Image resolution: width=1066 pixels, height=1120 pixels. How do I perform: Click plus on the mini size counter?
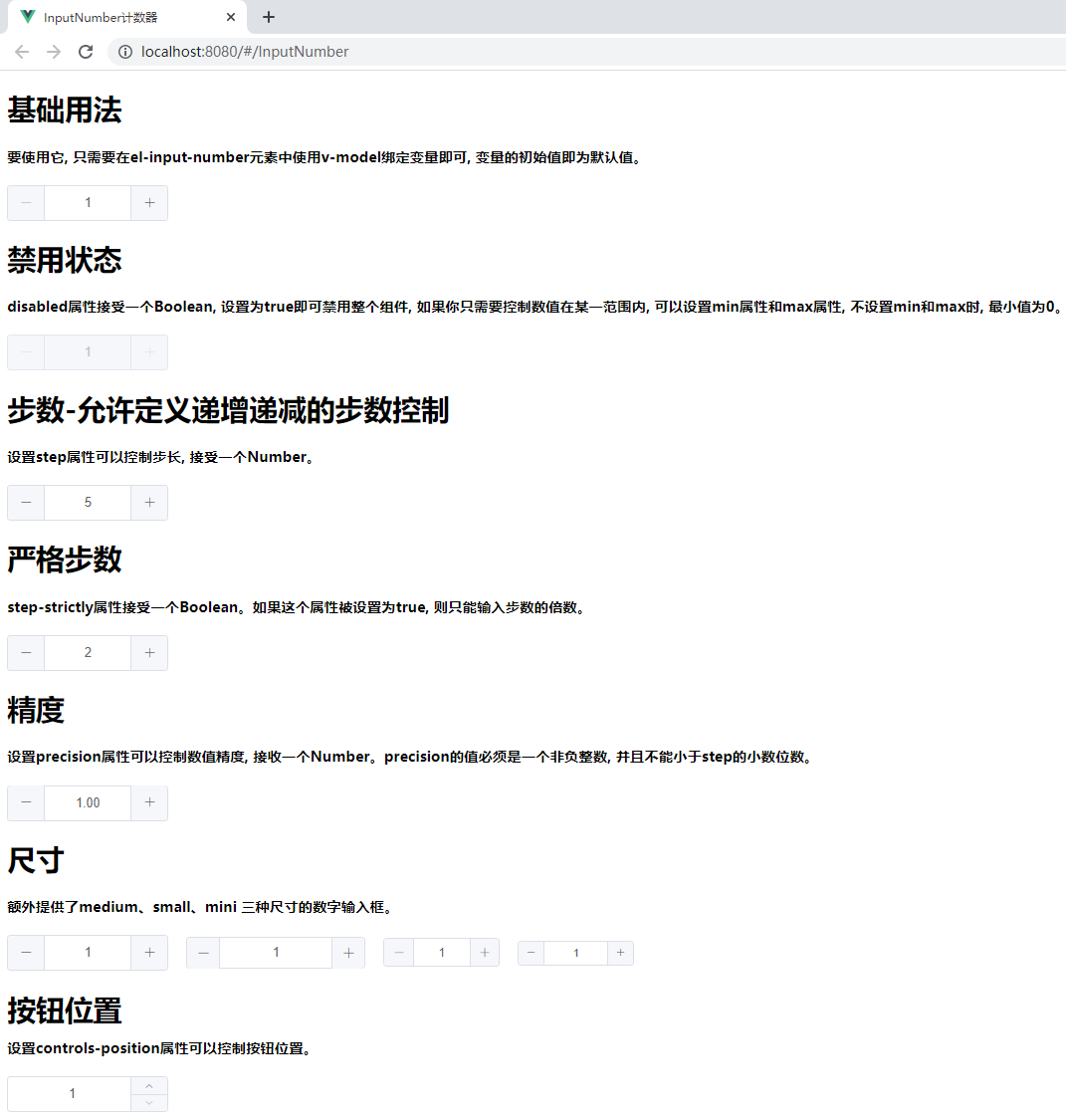[620, 953]
